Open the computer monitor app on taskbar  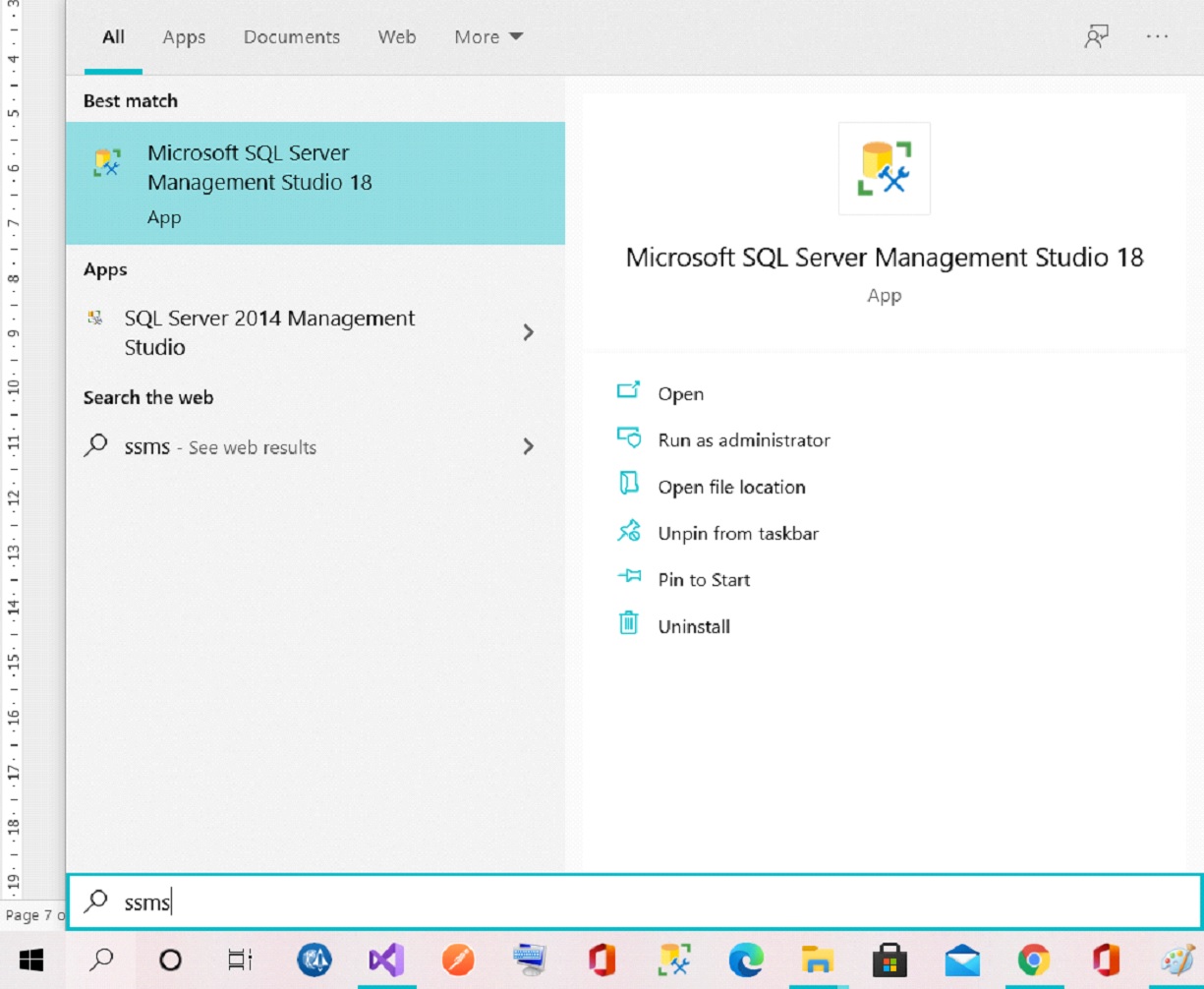pyautogui.click(x=530, y=960)
